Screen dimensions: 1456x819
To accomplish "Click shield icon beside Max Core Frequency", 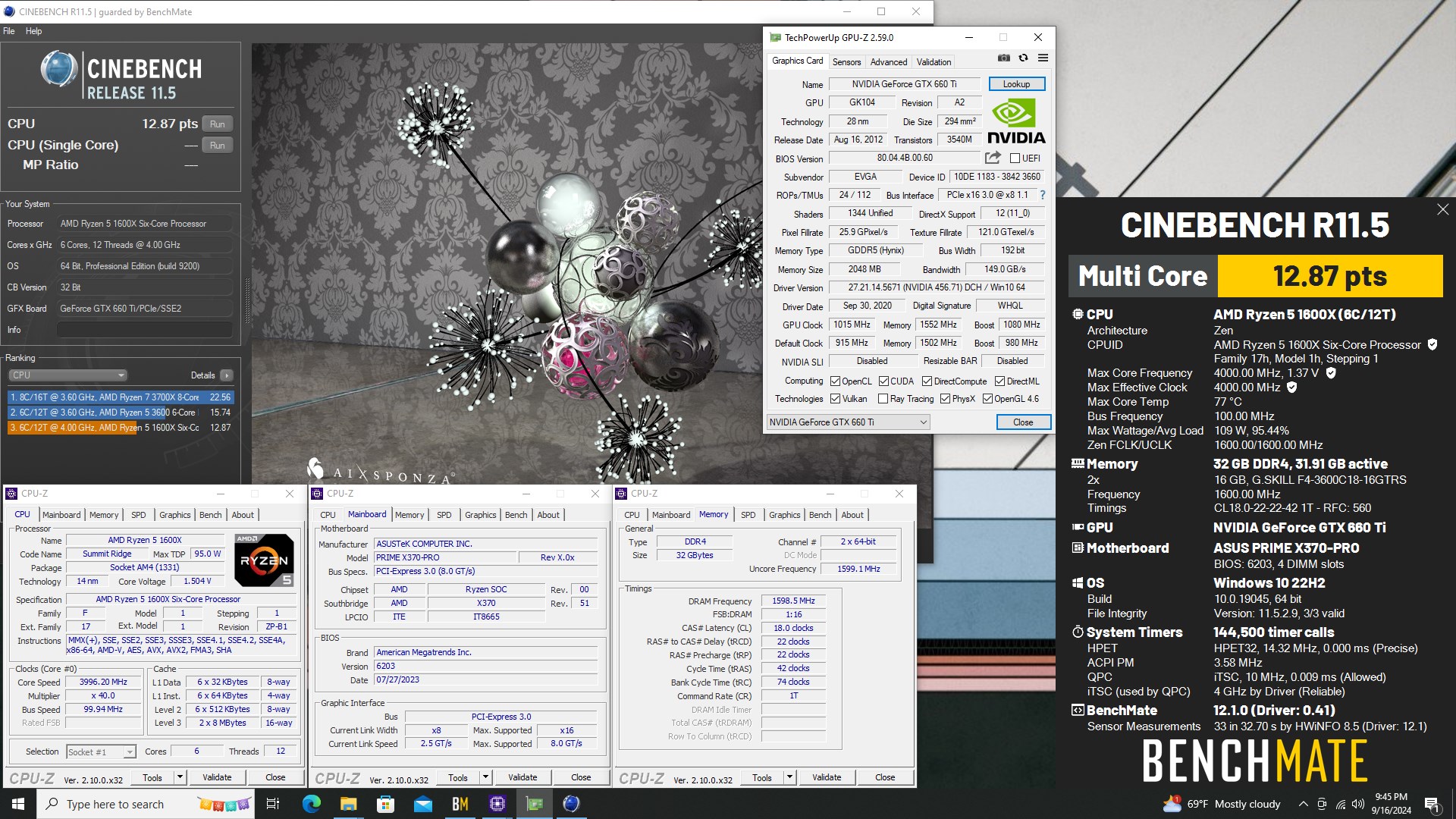I will tap(1331, 372).
